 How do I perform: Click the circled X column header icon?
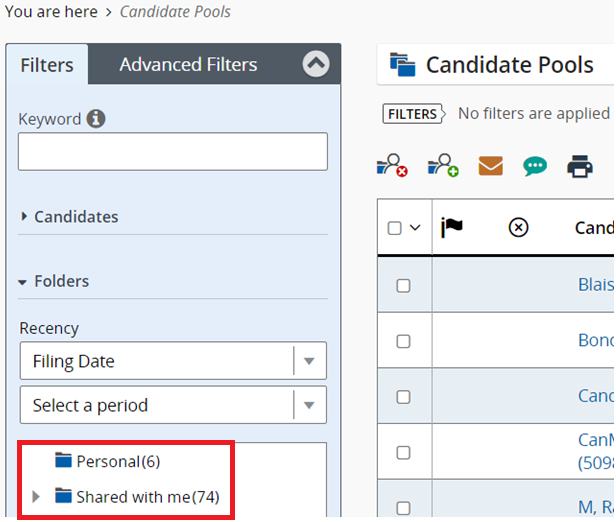tap(518, 228)
